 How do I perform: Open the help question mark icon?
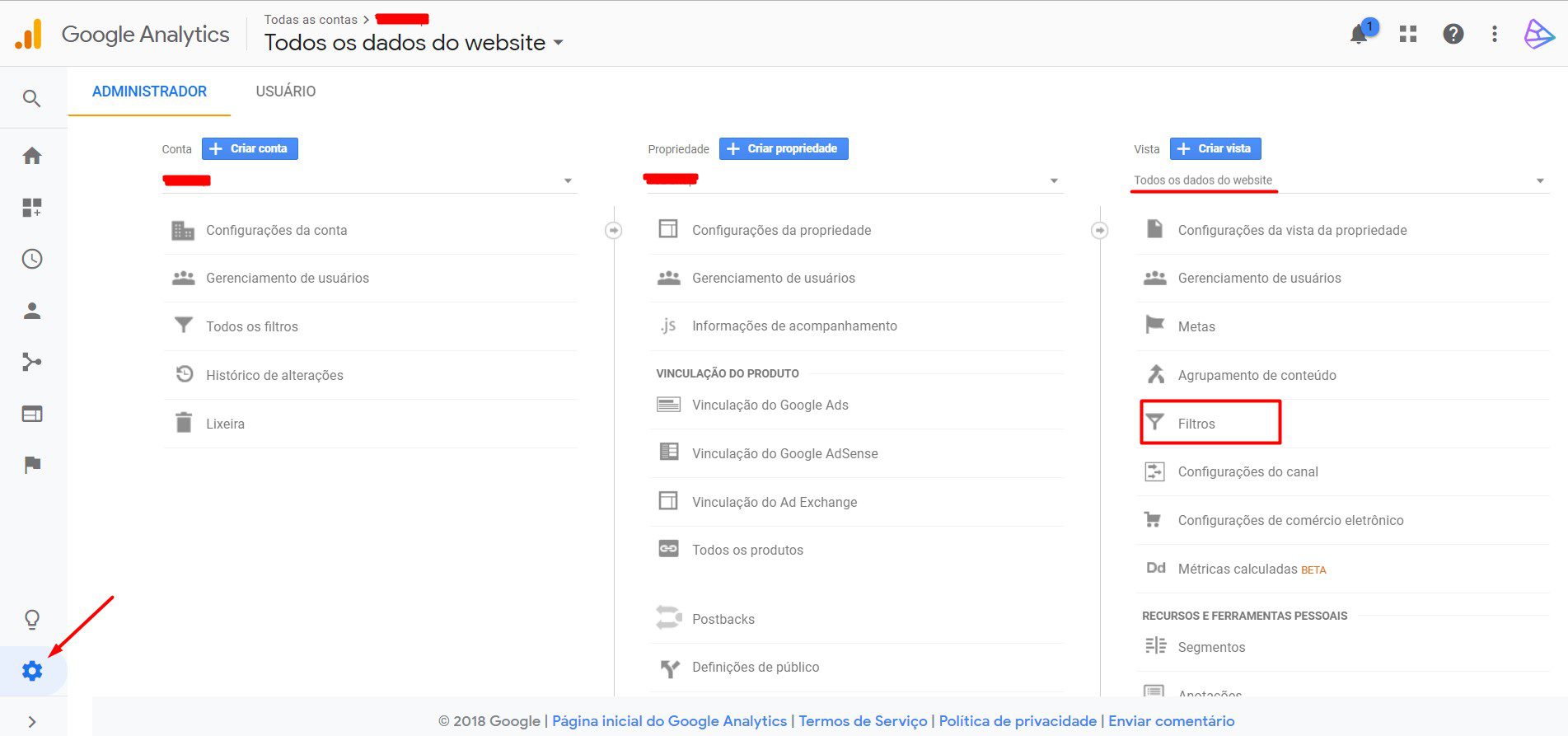coord(1453,34)
